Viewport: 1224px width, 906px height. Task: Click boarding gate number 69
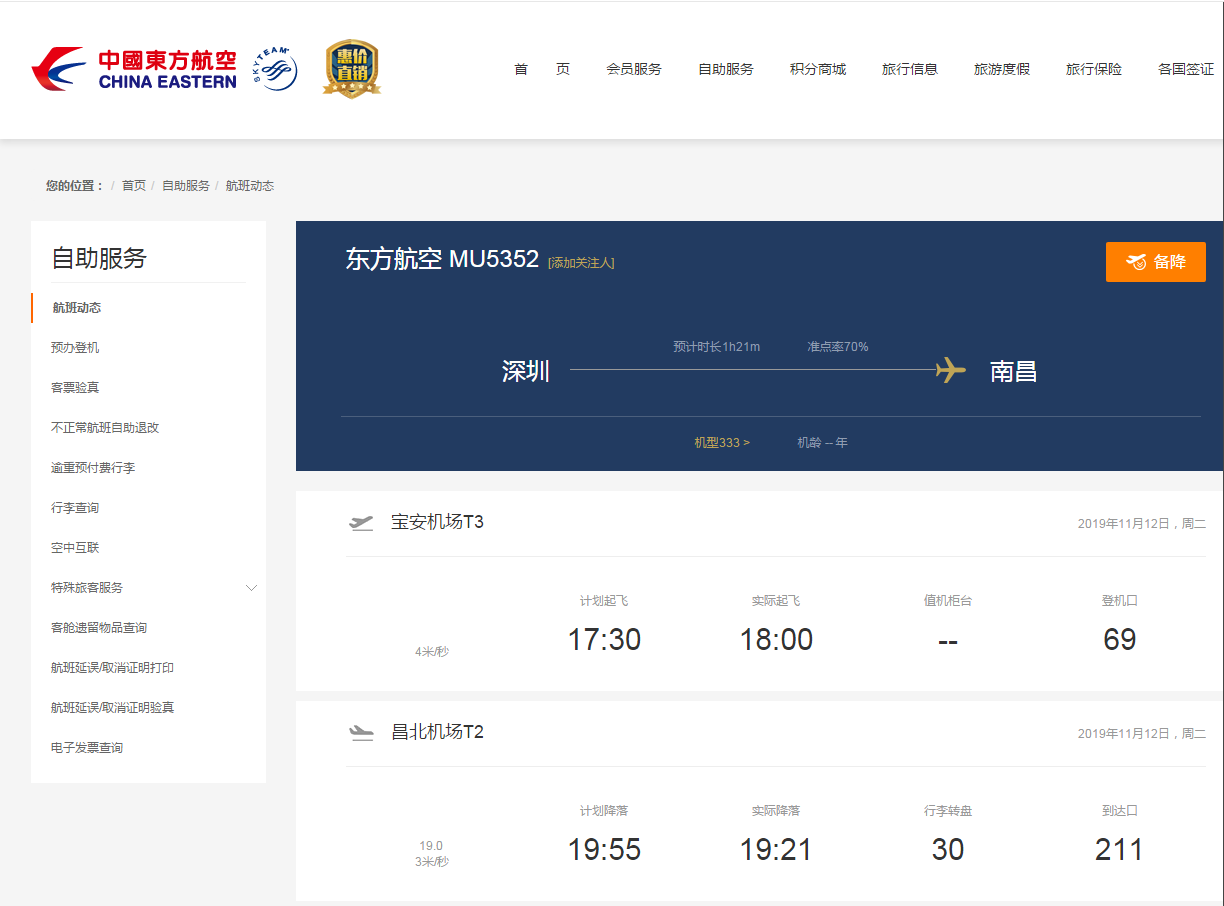click(1120, 640)
